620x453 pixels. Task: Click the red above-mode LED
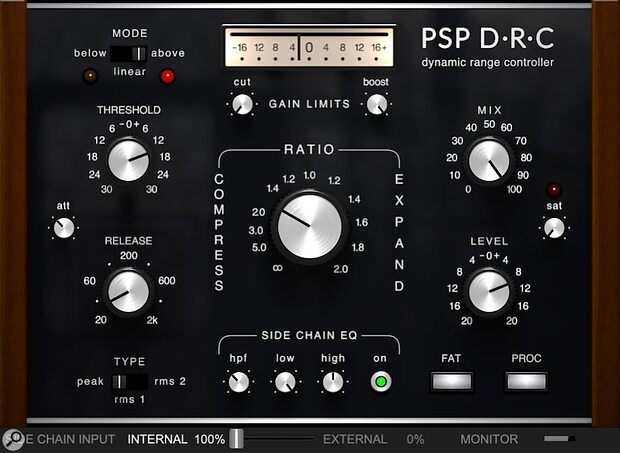tap(167, 76)
